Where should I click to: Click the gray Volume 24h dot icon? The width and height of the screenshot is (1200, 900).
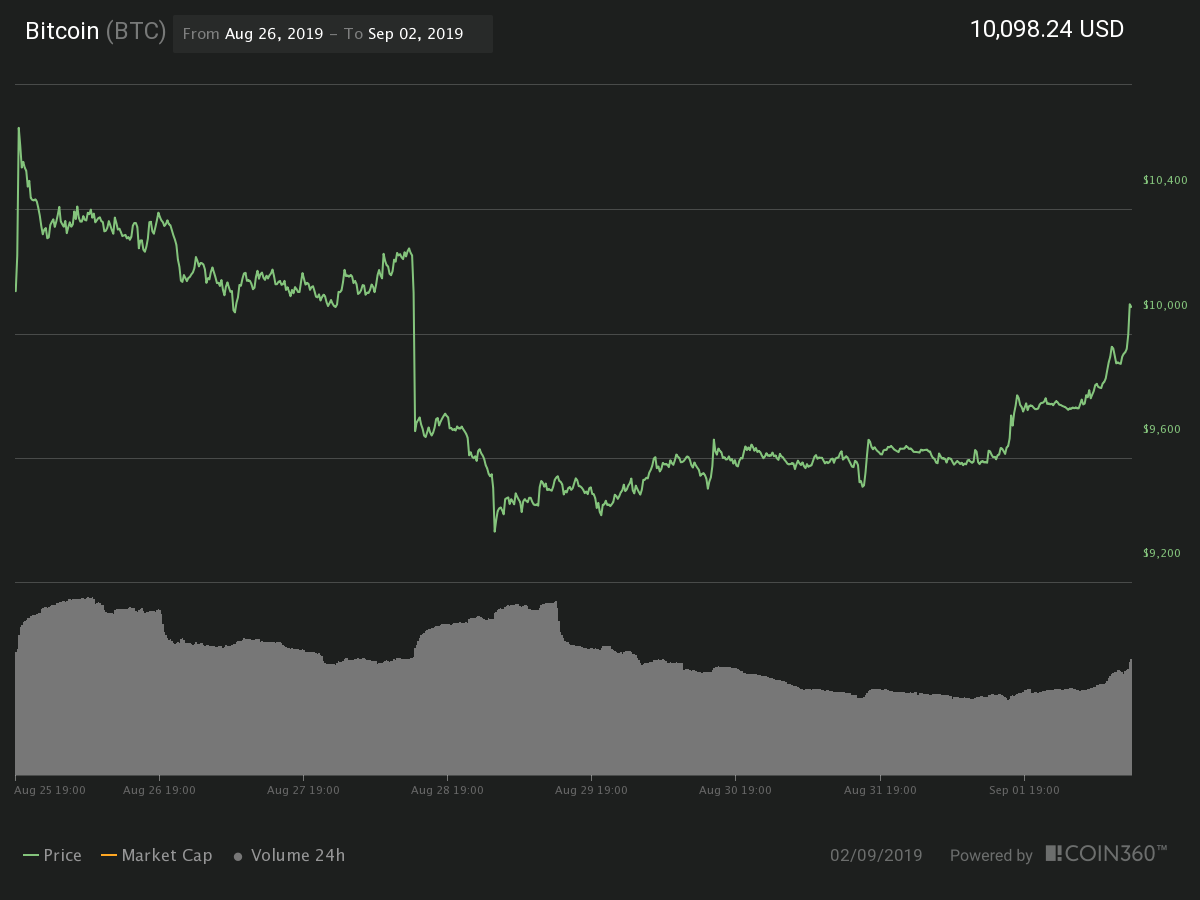pyautogui.click(x=237, y=855)
